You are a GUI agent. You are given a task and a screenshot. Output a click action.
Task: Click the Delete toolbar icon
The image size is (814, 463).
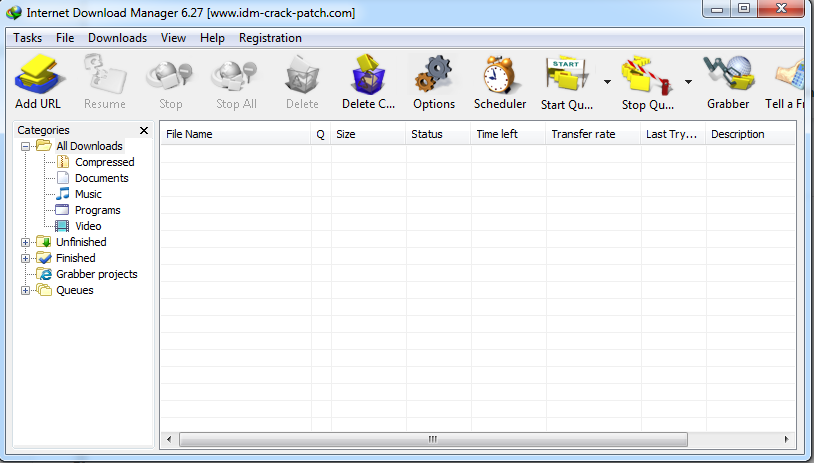coord(302,76)
